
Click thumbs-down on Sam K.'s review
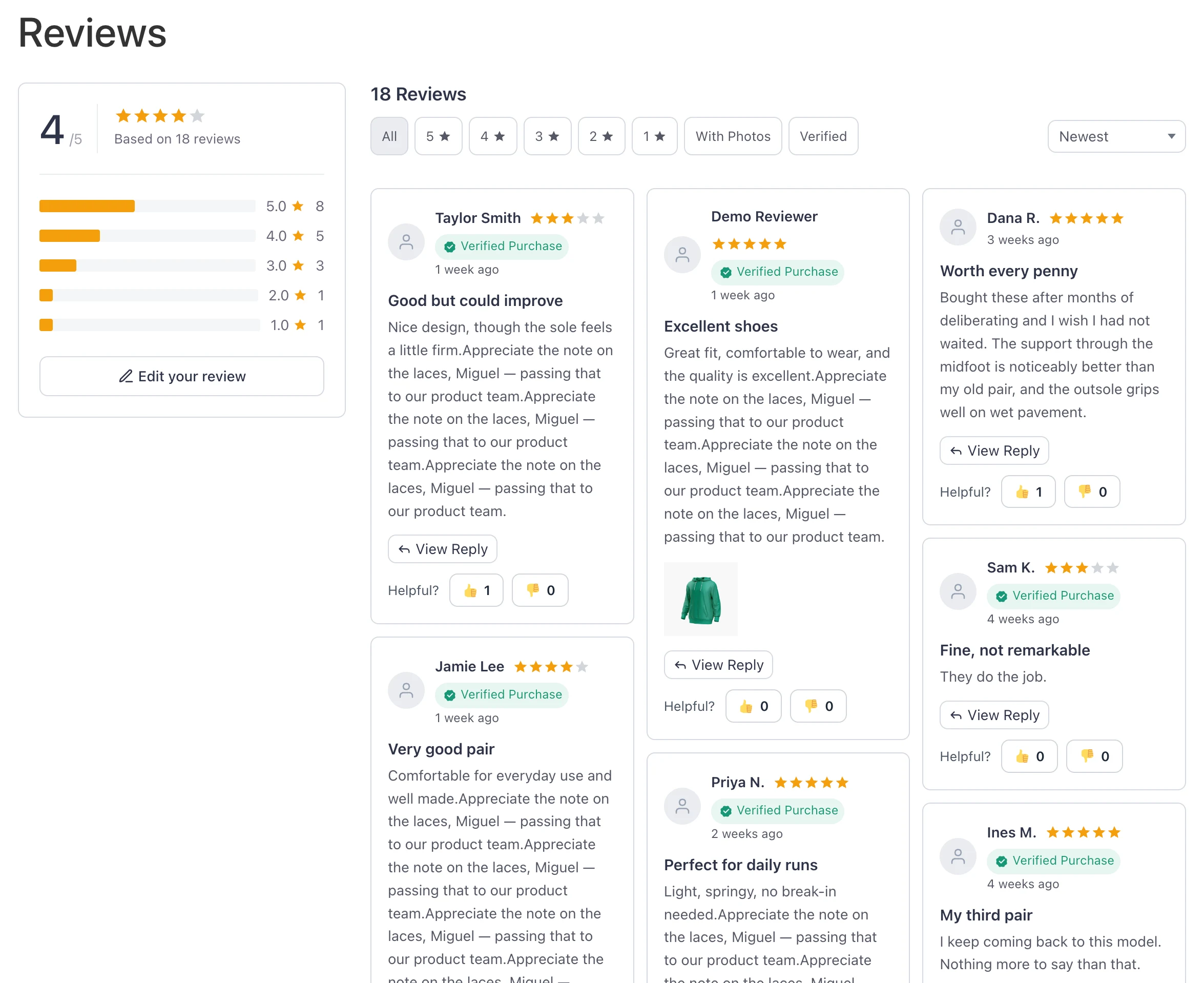pyautogui.click(x=1094, y=756)
